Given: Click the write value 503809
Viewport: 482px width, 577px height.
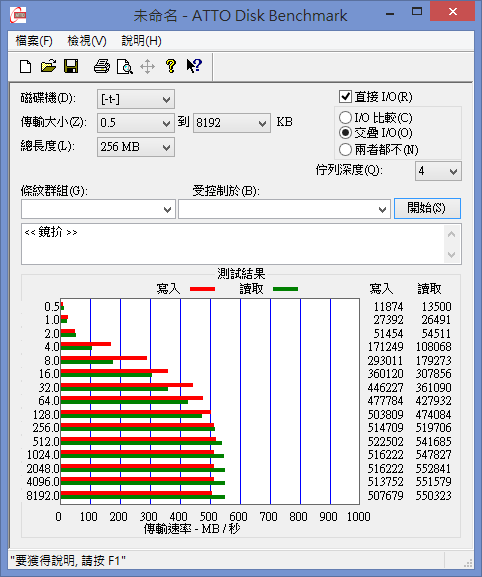Looking at the screenshot, I should click(386, 415).
